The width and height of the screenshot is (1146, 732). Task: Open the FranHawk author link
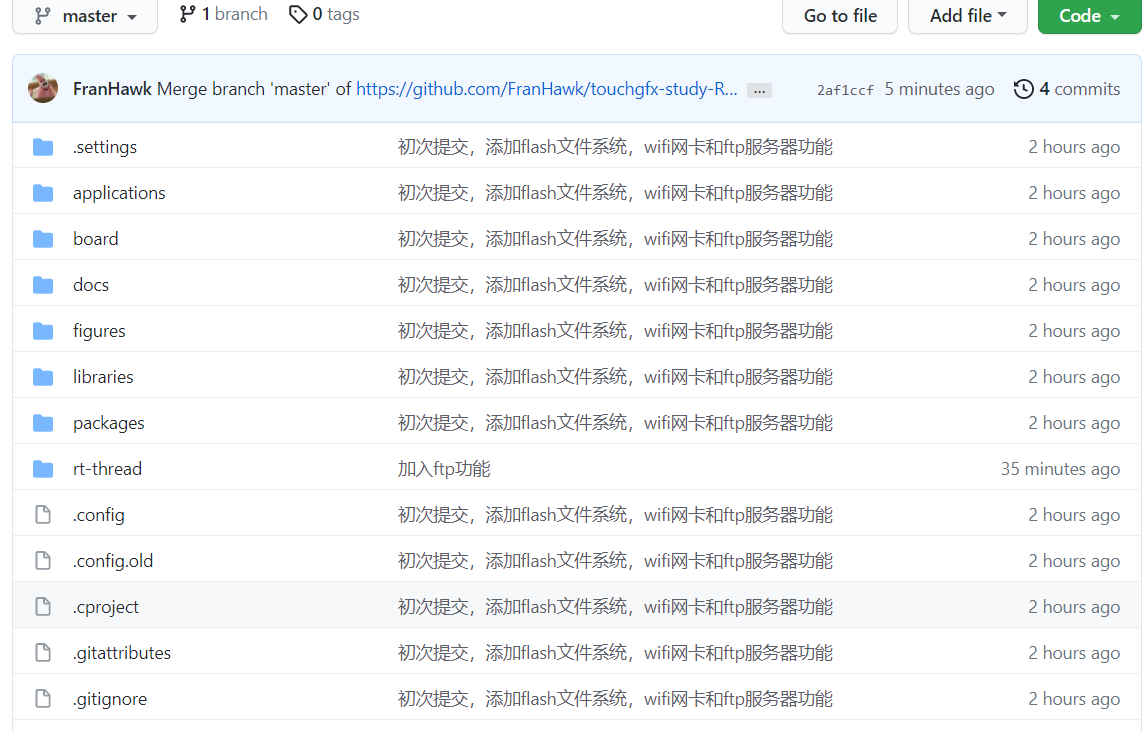point(113,89)
